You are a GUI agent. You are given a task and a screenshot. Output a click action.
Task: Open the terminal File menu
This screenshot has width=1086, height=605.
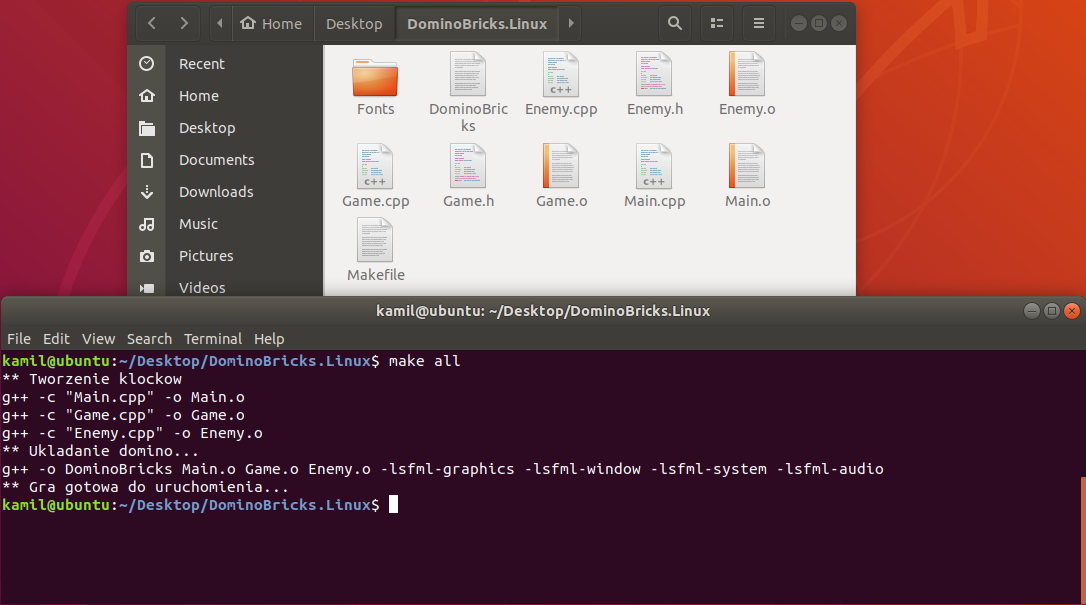(x=19, y=338)
